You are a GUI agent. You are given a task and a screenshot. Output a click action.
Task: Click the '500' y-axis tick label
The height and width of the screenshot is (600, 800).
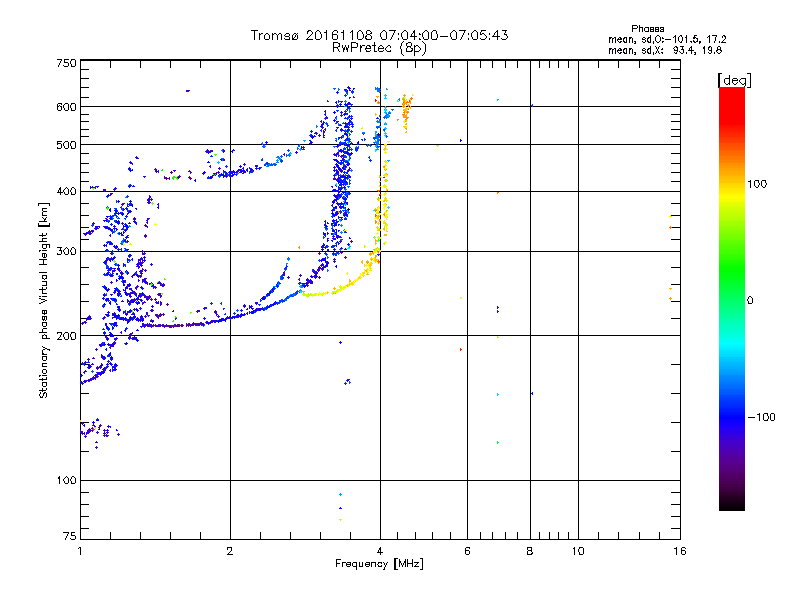[66, 145]
